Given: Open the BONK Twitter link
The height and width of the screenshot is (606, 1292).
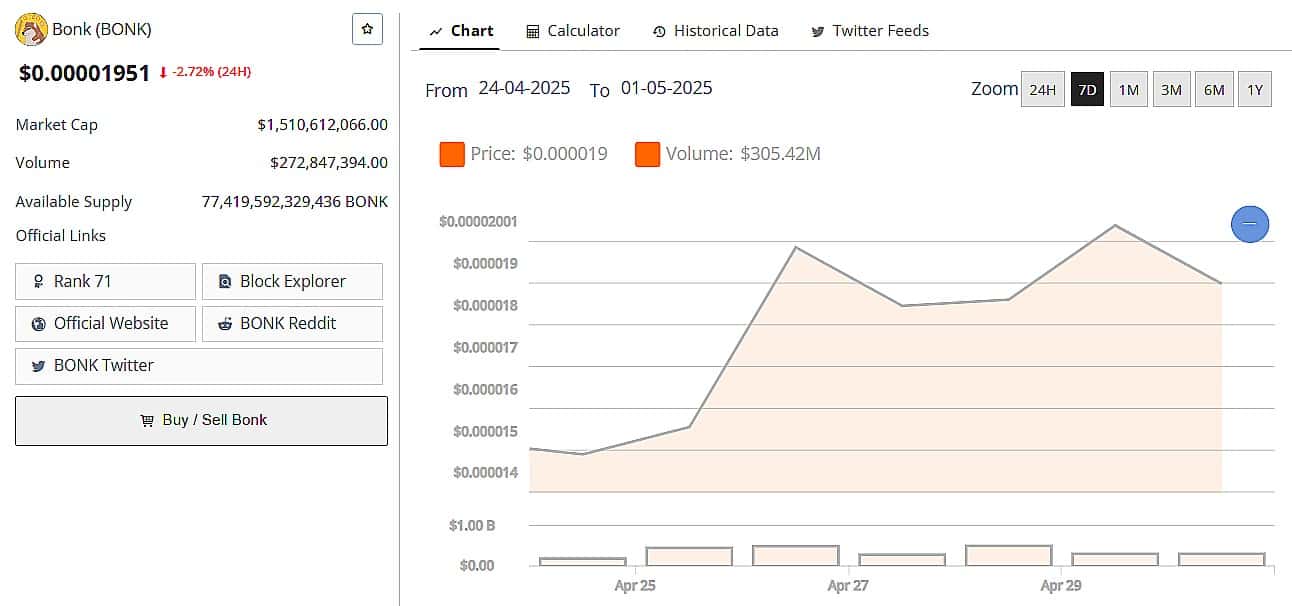Looking at the screenshot, I should click(199, 366).
